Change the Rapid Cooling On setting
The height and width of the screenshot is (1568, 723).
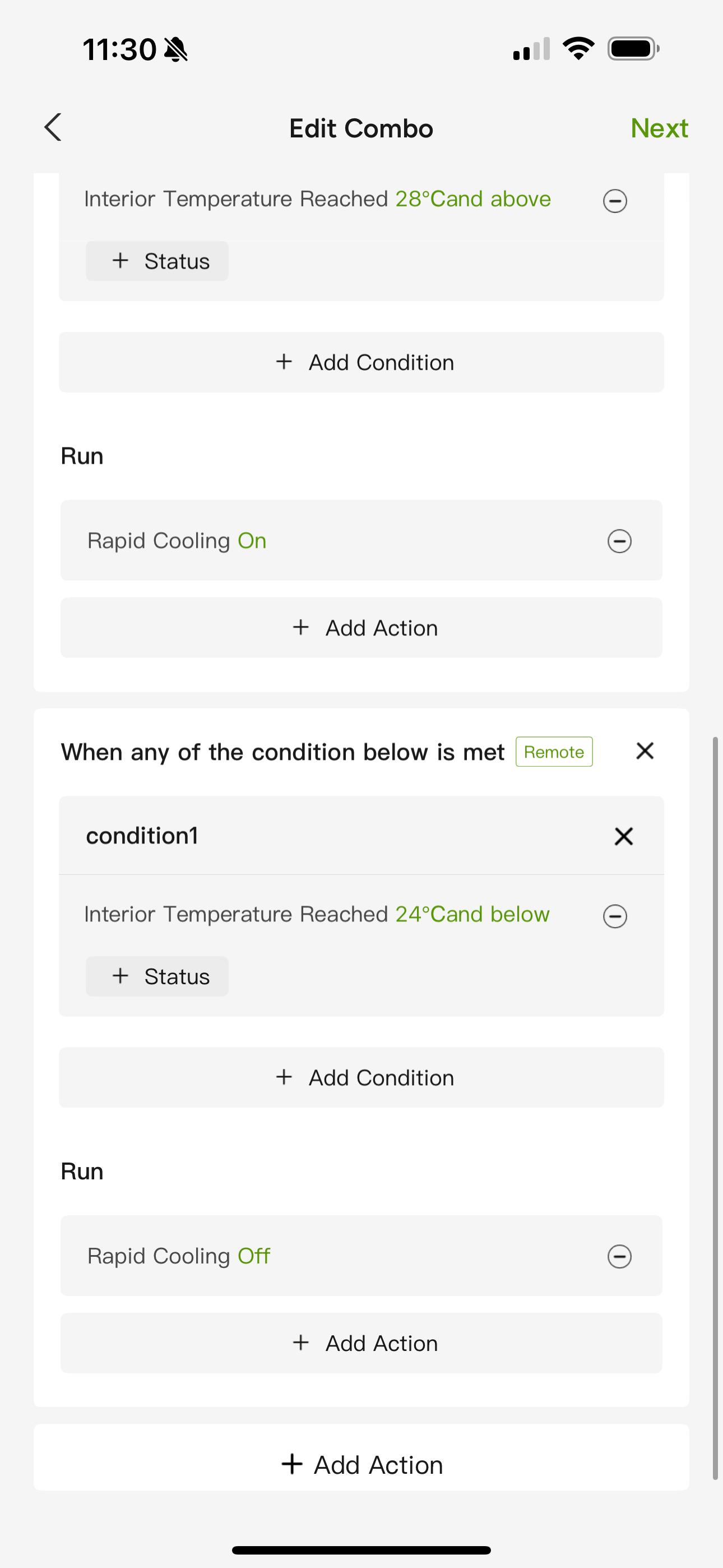pos(252,541)
